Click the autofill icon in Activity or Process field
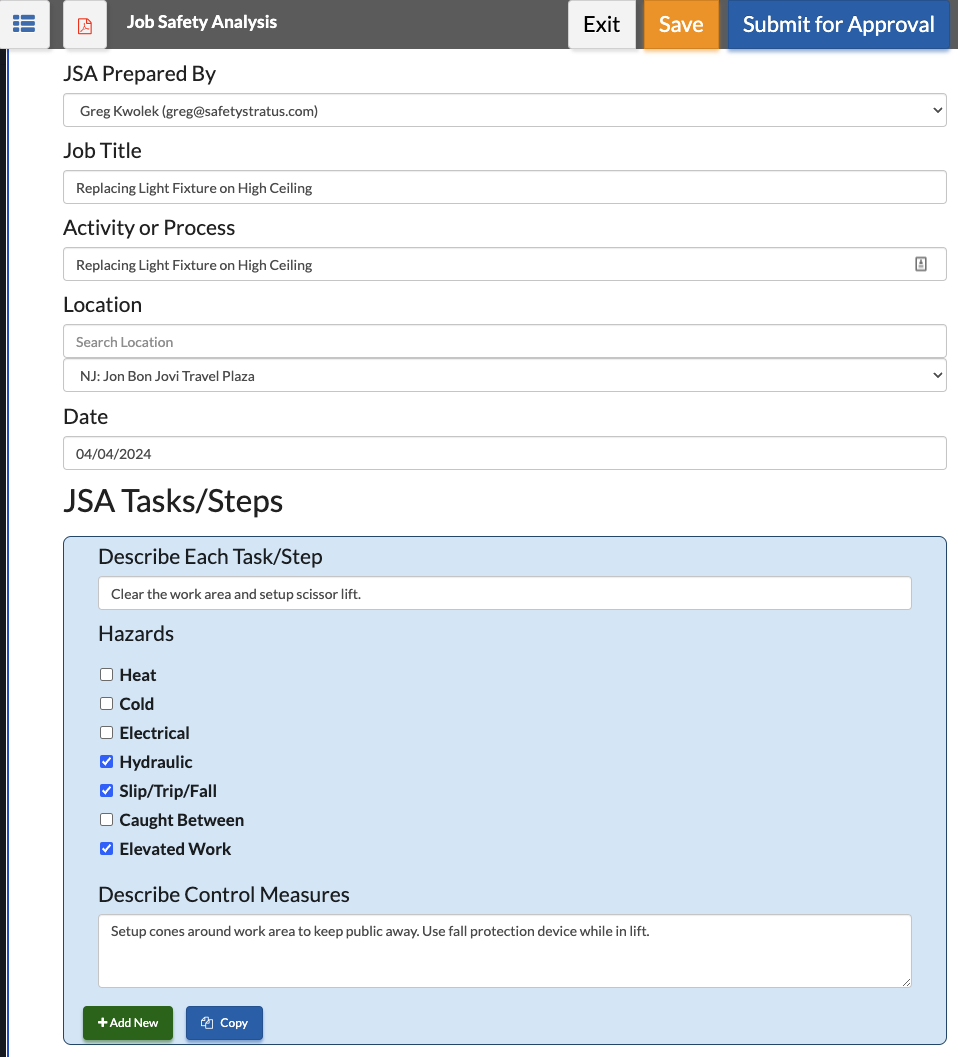This screenshot has width=958, height=1057. pos(921,264)
